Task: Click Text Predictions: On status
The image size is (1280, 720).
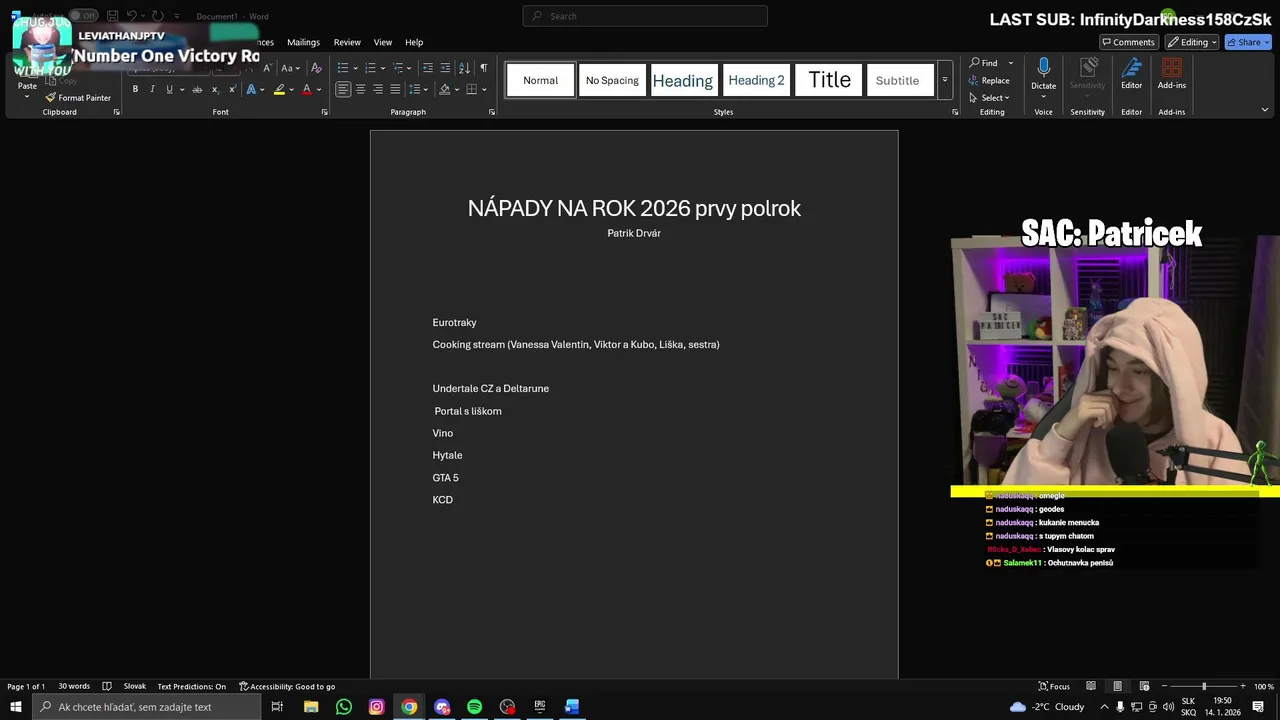Action: click(191, 686)
